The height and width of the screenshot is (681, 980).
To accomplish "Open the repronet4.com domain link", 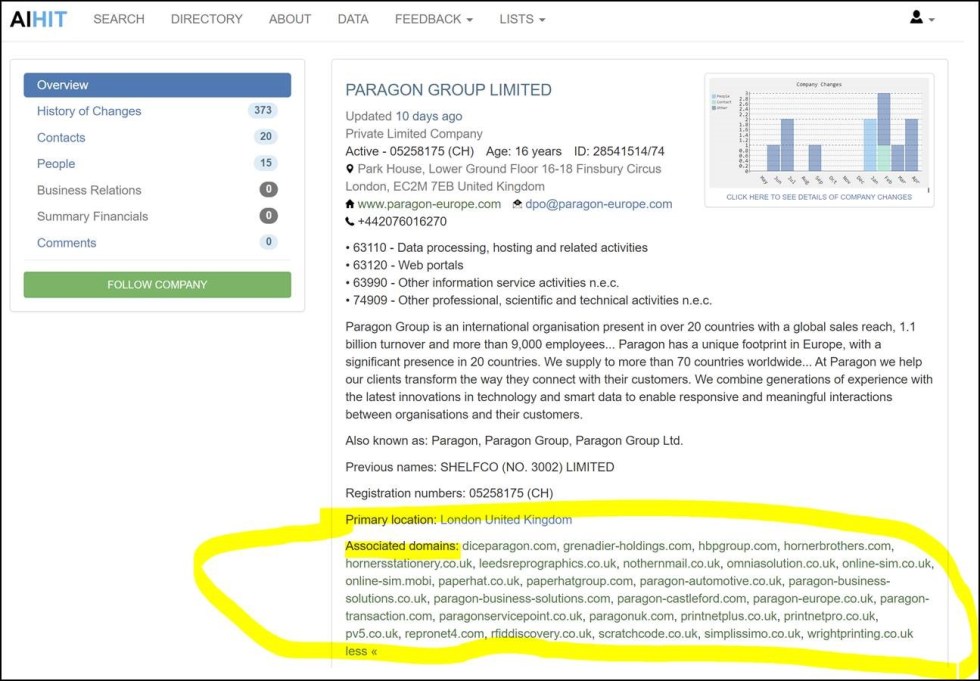I will click(x=444, y=634).
